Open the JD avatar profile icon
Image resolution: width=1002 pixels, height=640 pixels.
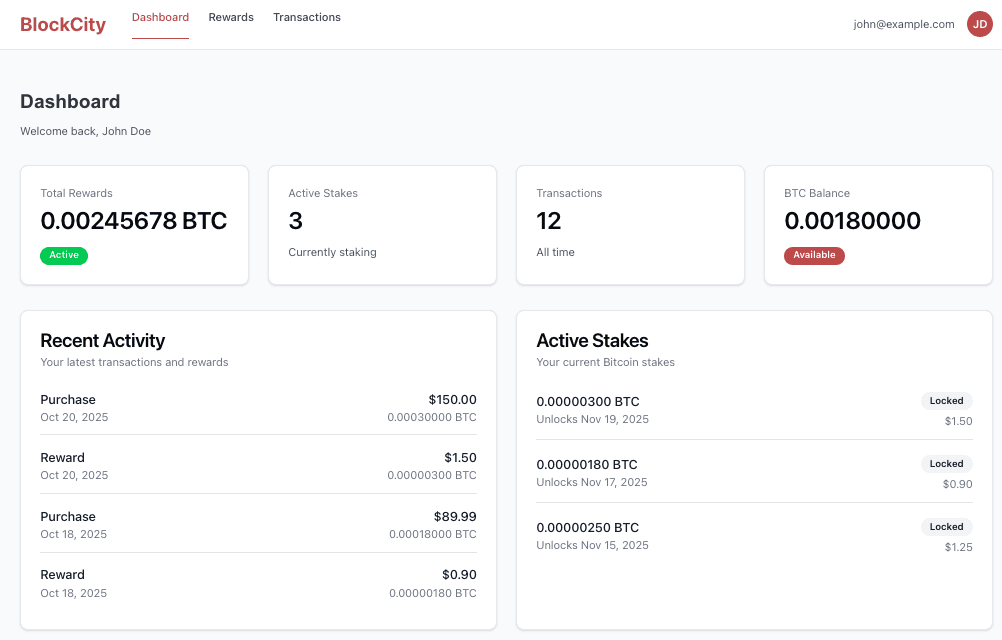click(x=979, y=24)
